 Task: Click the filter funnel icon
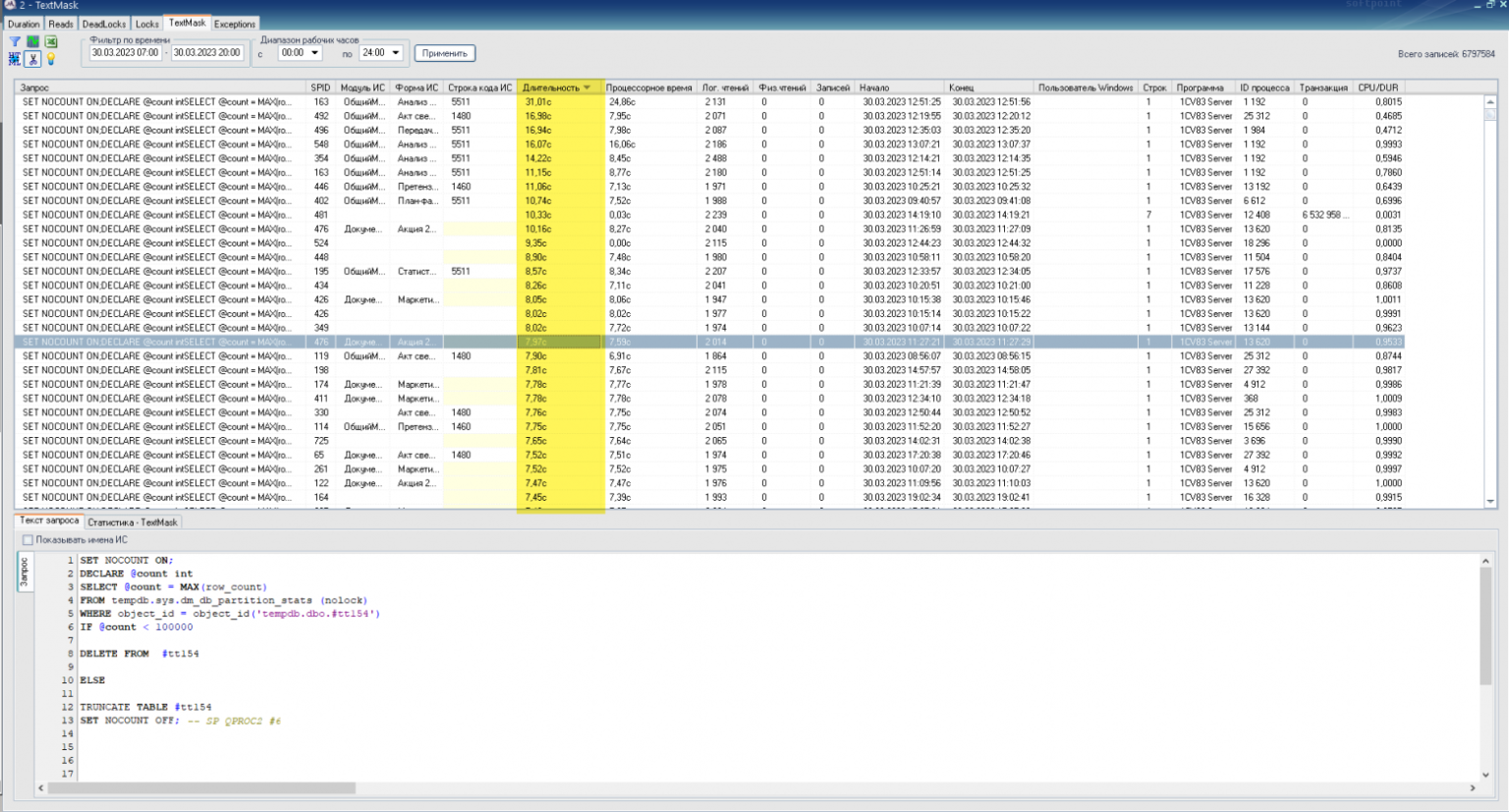tap(15, 40)
